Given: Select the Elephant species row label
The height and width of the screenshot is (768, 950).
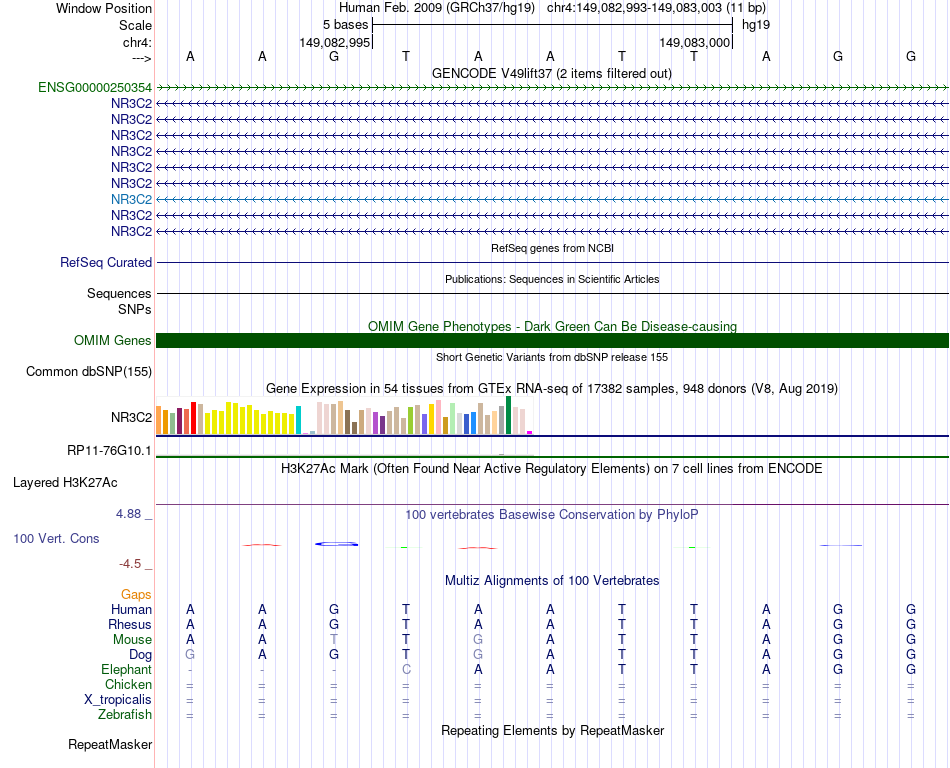Looking at the screenshot, I should (x=127, y=669).
